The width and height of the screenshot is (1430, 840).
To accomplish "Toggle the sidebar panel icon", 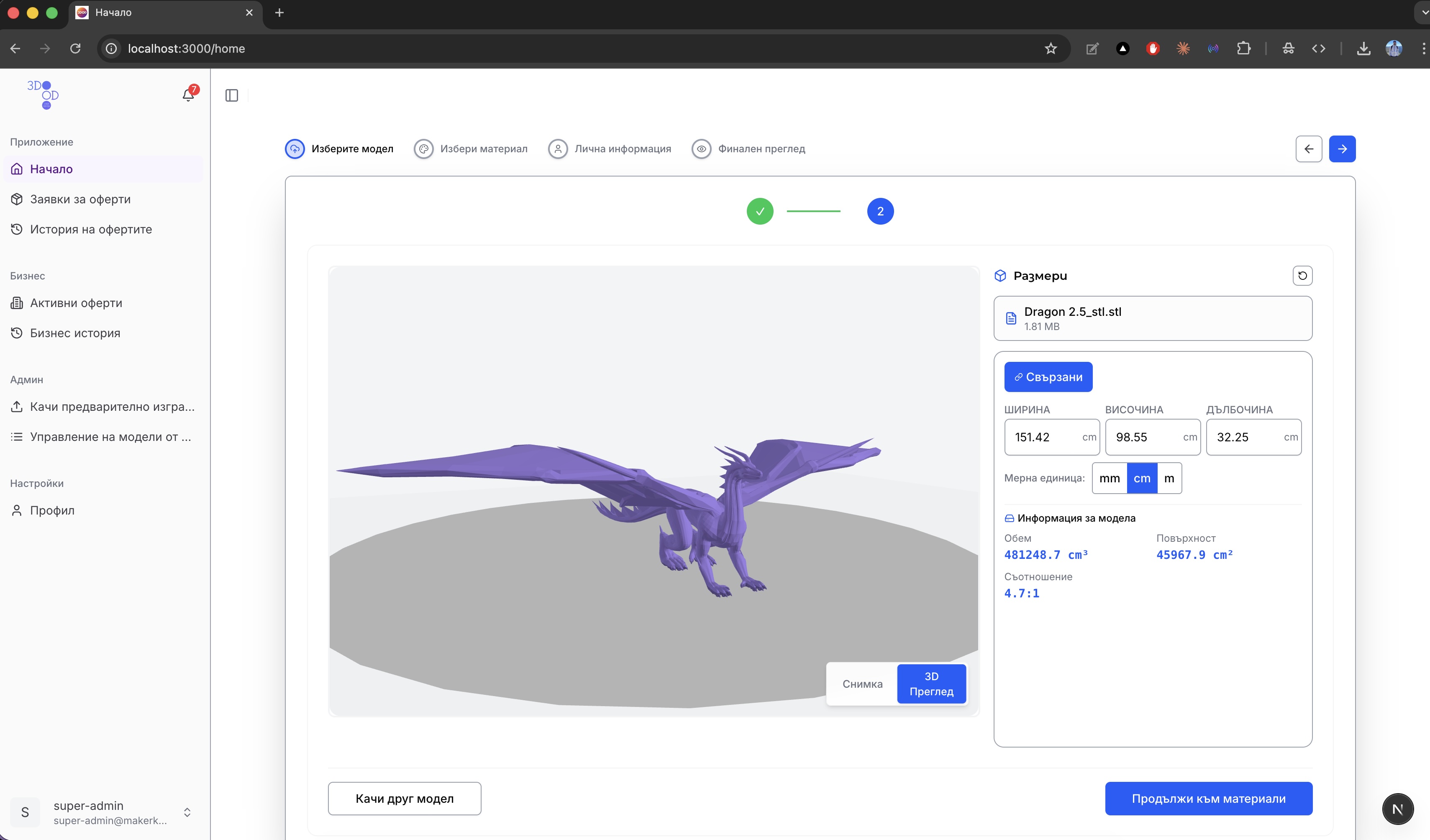I will pyautogui.click(x=231, y=95).
